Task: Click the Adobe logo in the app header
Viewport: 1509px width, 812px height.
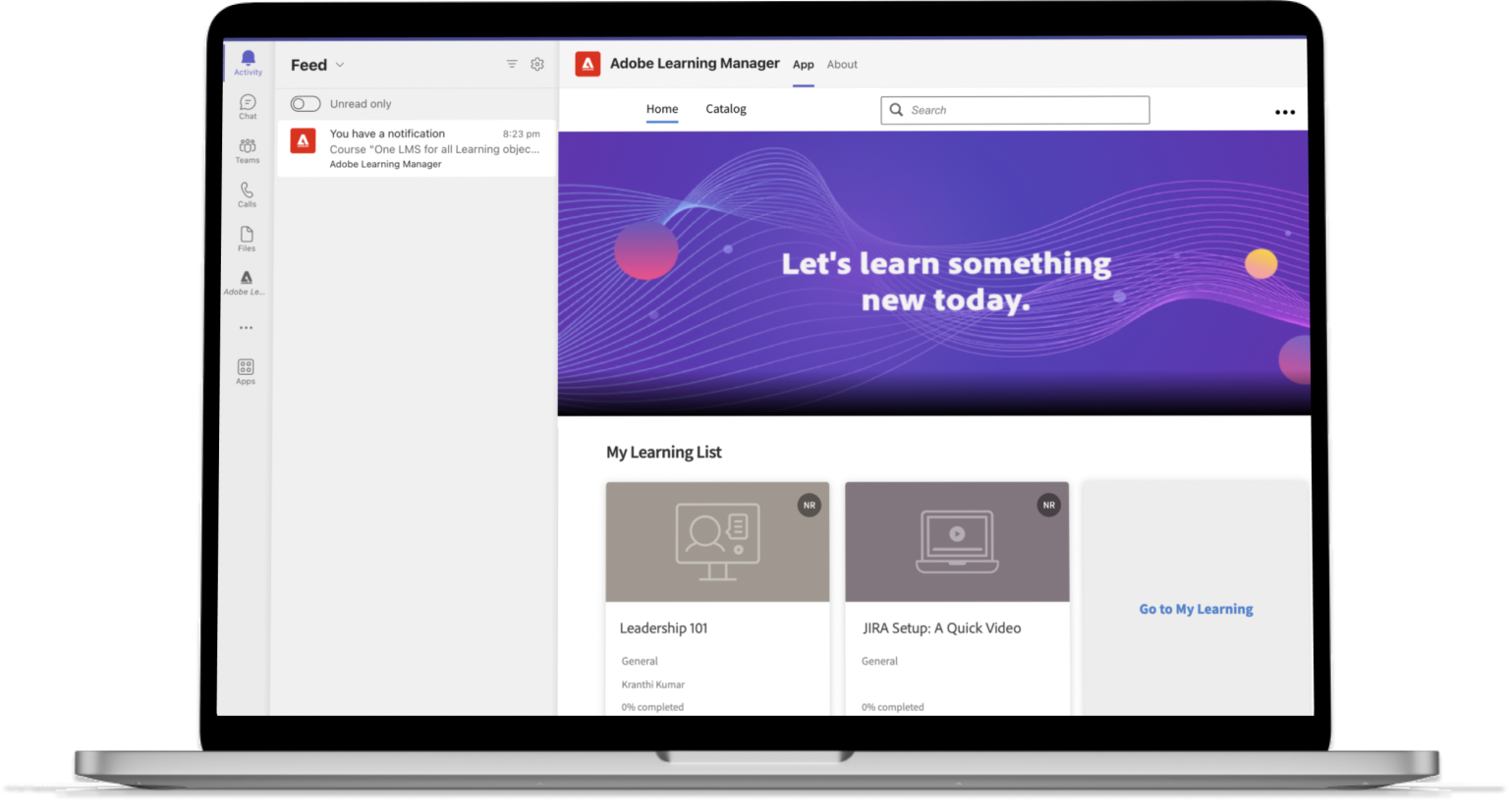Action: pyautogui.click(x=588, y=63)
